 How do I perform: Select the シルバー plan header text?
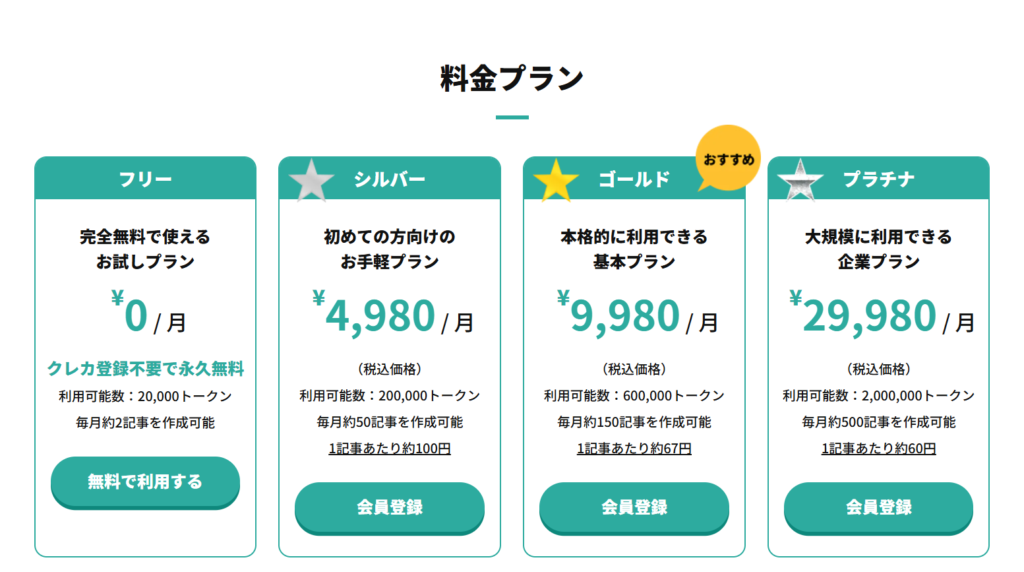390,179
